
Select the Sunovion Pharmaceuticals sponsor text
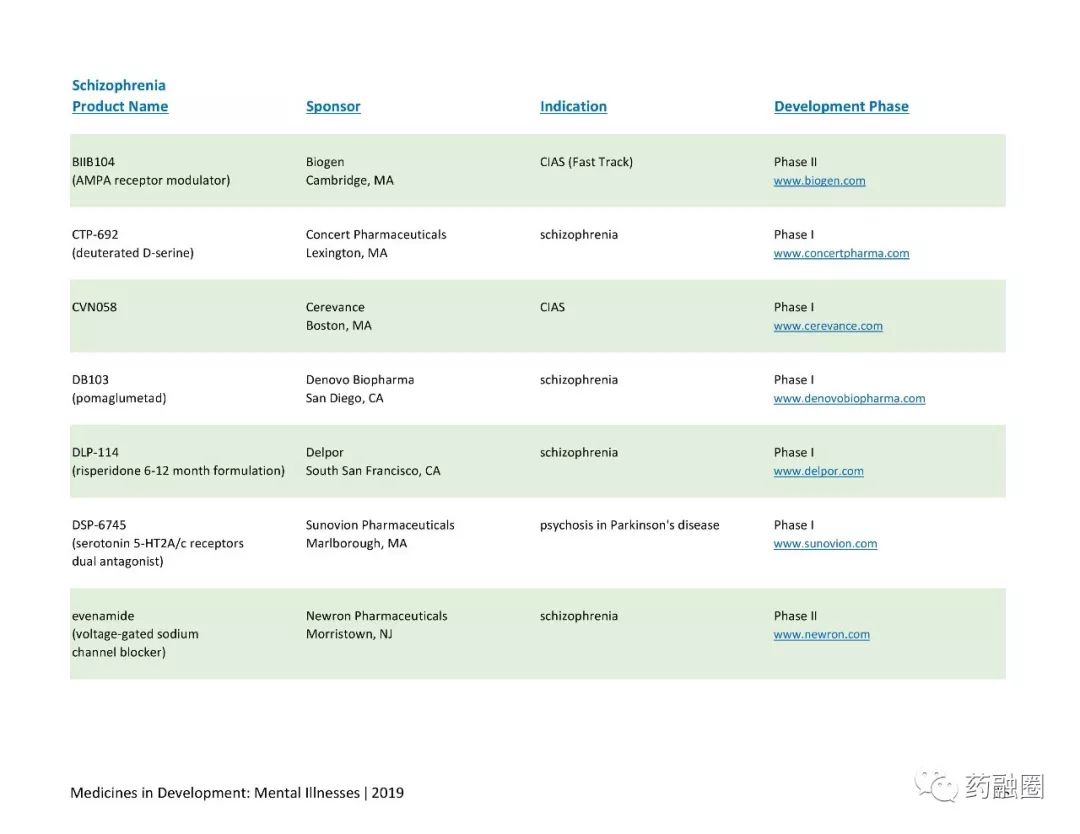pos(380,525)
